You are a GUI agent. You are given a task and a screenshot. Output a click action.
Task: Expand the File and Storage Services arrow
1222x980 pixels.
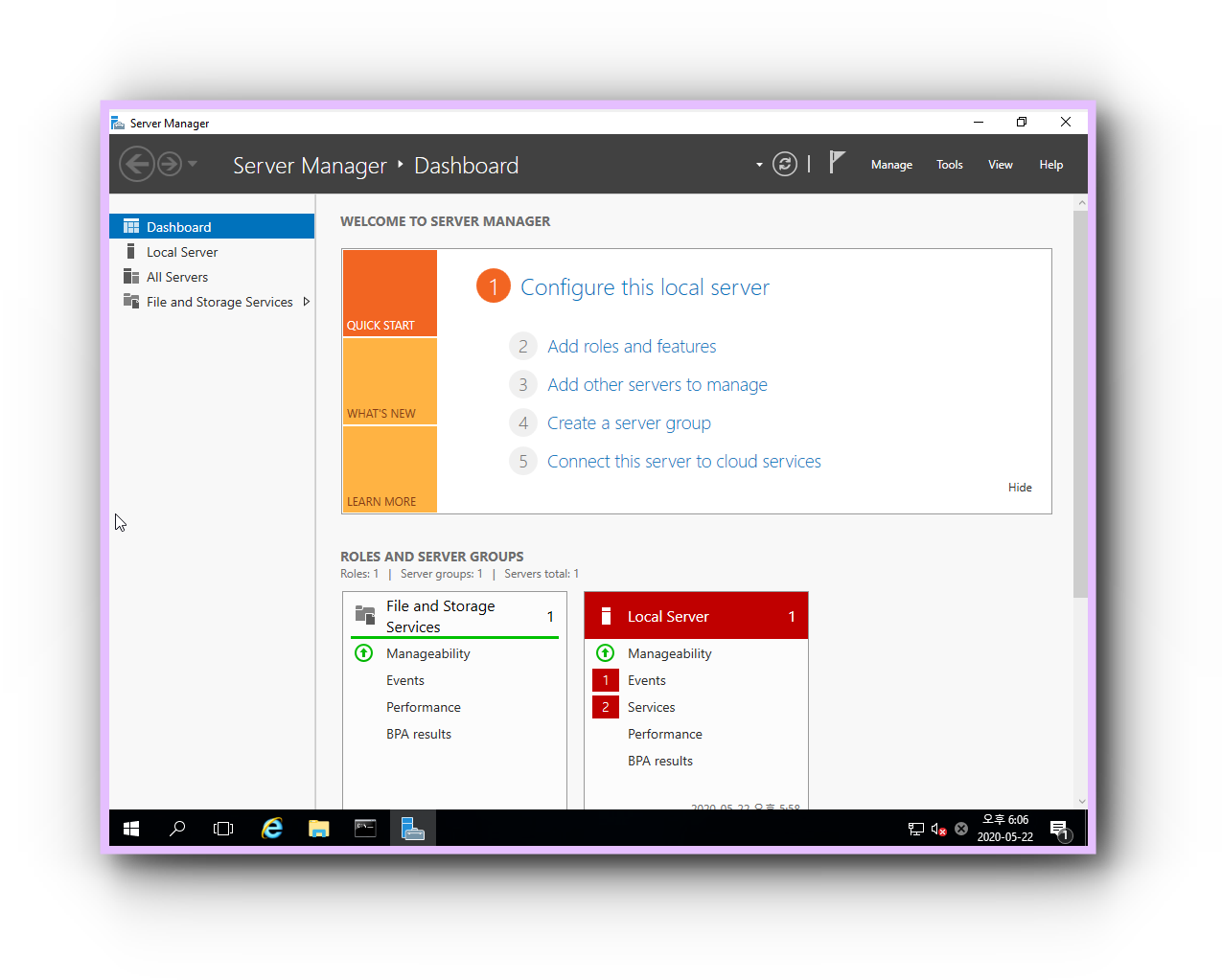click(x=306, y=301)
